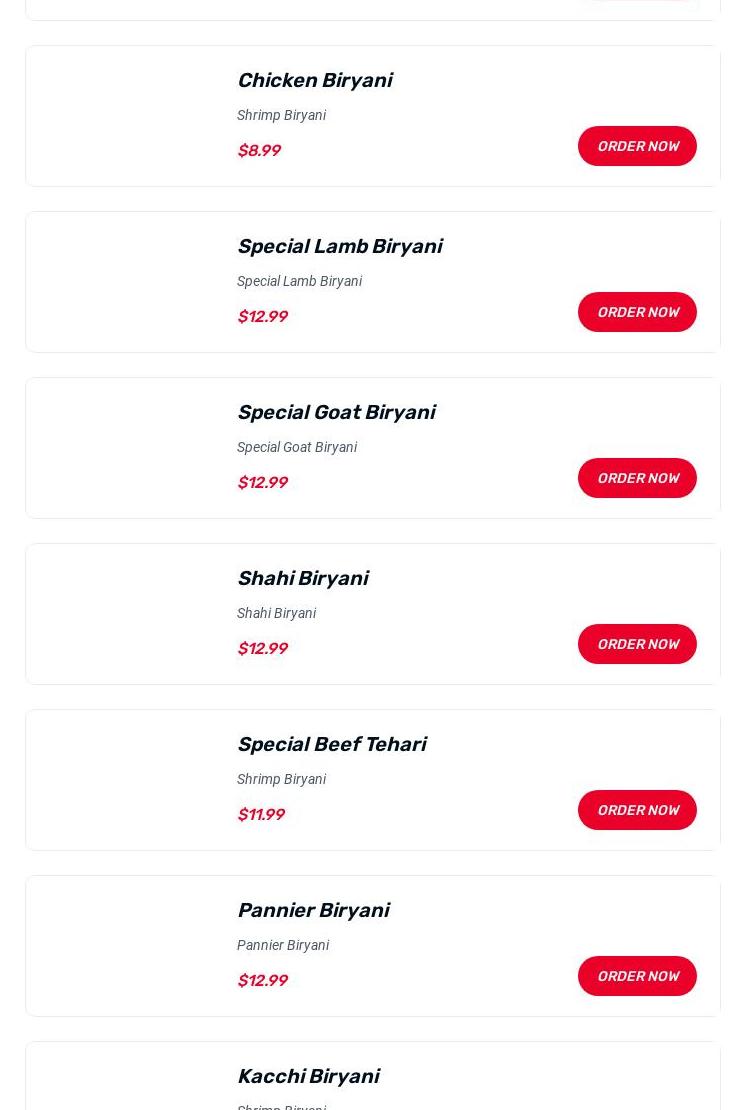This screenshot has width=745, height=1110.
Task: Click the Shahi Biryani title
Action: 302,578
